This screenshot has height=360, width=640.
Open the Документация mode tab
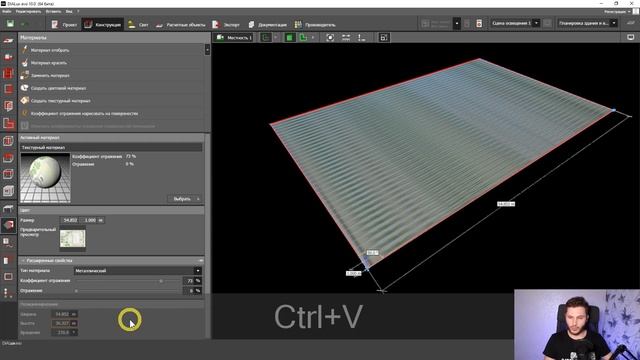pos(267,24)
